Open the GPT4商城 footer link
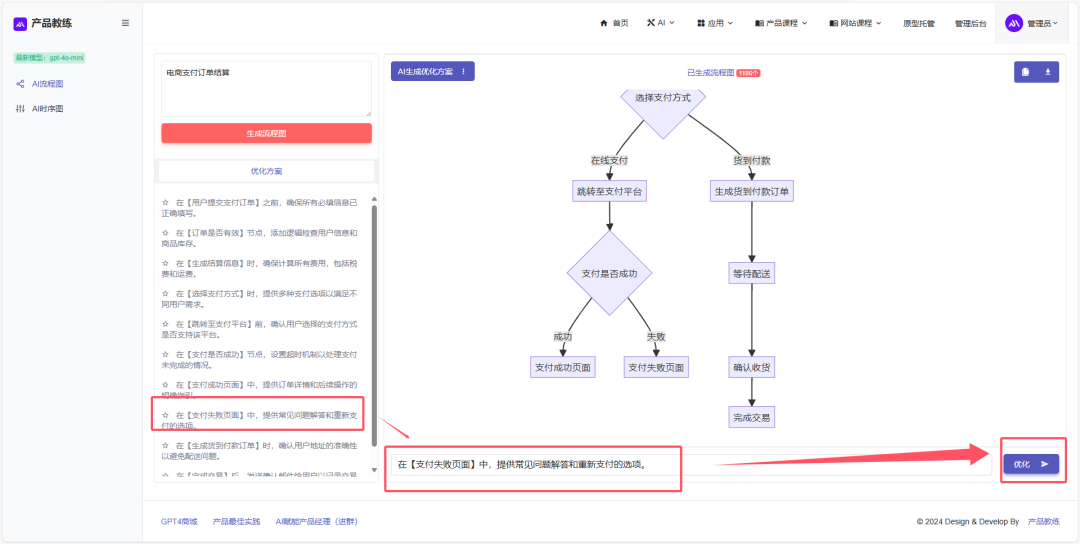Image resolution: width=1080 pixels, height=544 pixels. pyautogui.click(x=179, y=522)
